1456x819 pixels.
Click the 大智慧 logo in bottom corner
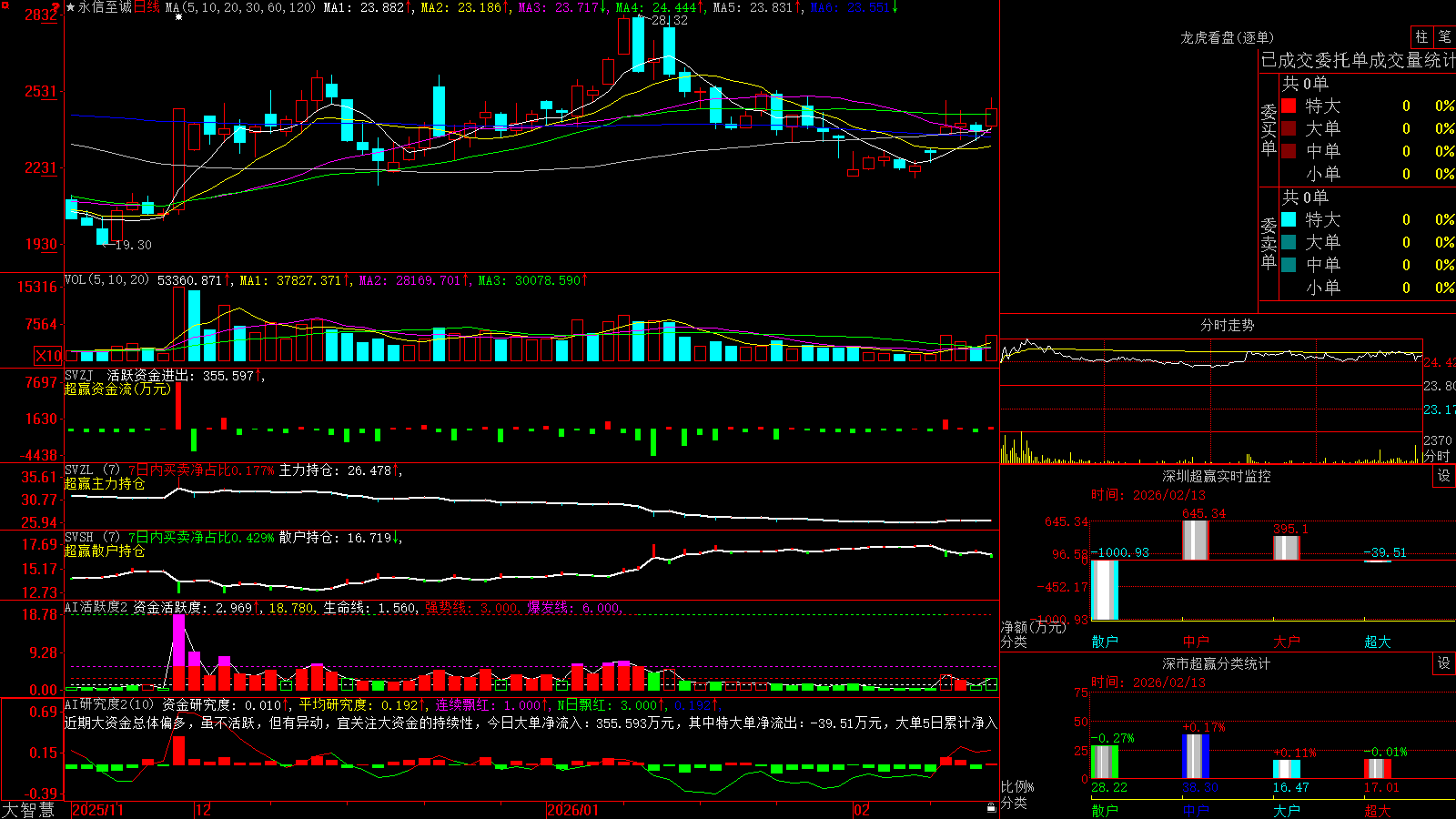pos(28,810)
